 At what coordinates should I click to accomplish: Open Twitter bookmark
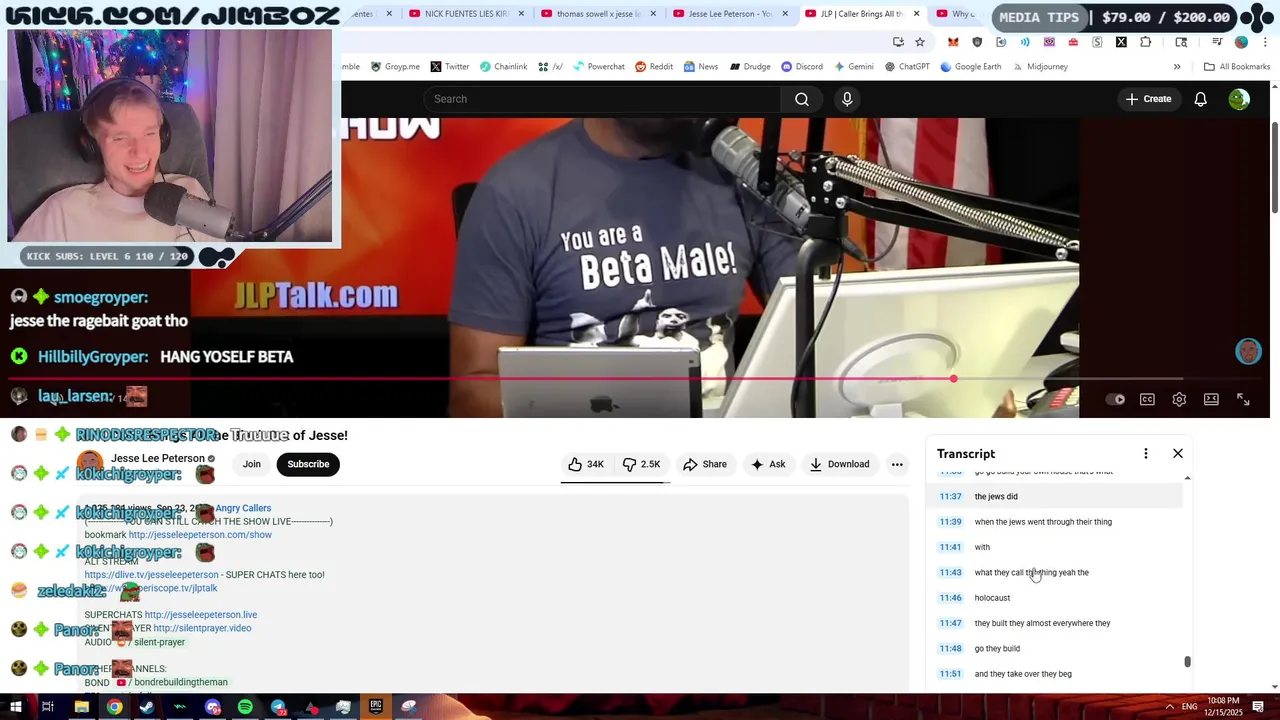coord(450,67)
